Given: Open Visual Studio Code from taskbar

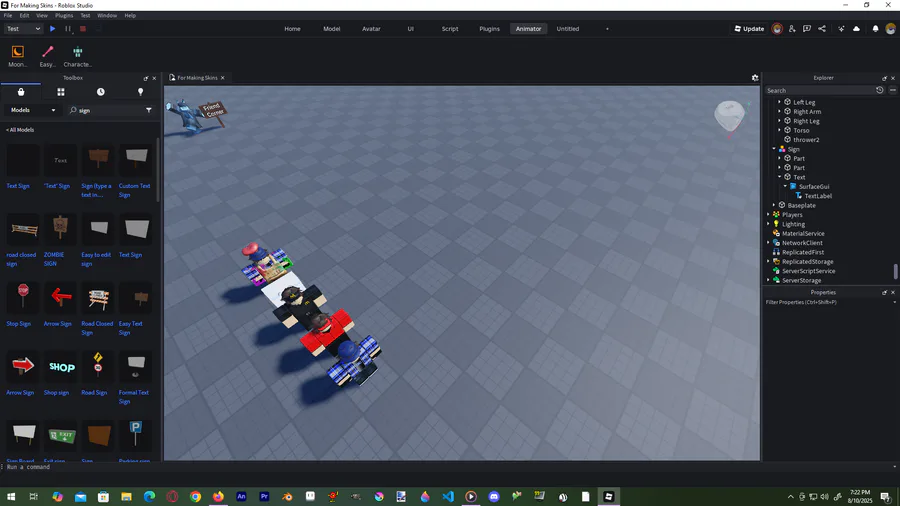Looking at the screenshot, I should (448, 497).
